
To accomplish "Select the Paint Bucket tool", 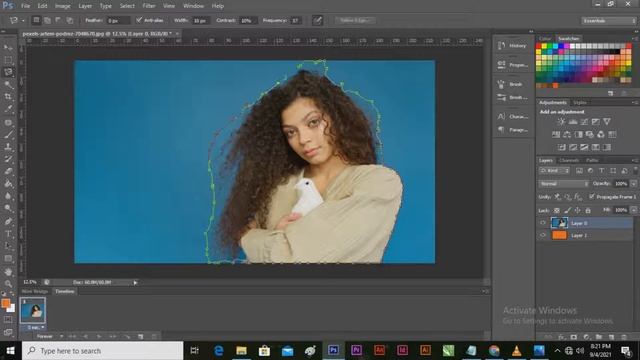I will coord(8,184).
